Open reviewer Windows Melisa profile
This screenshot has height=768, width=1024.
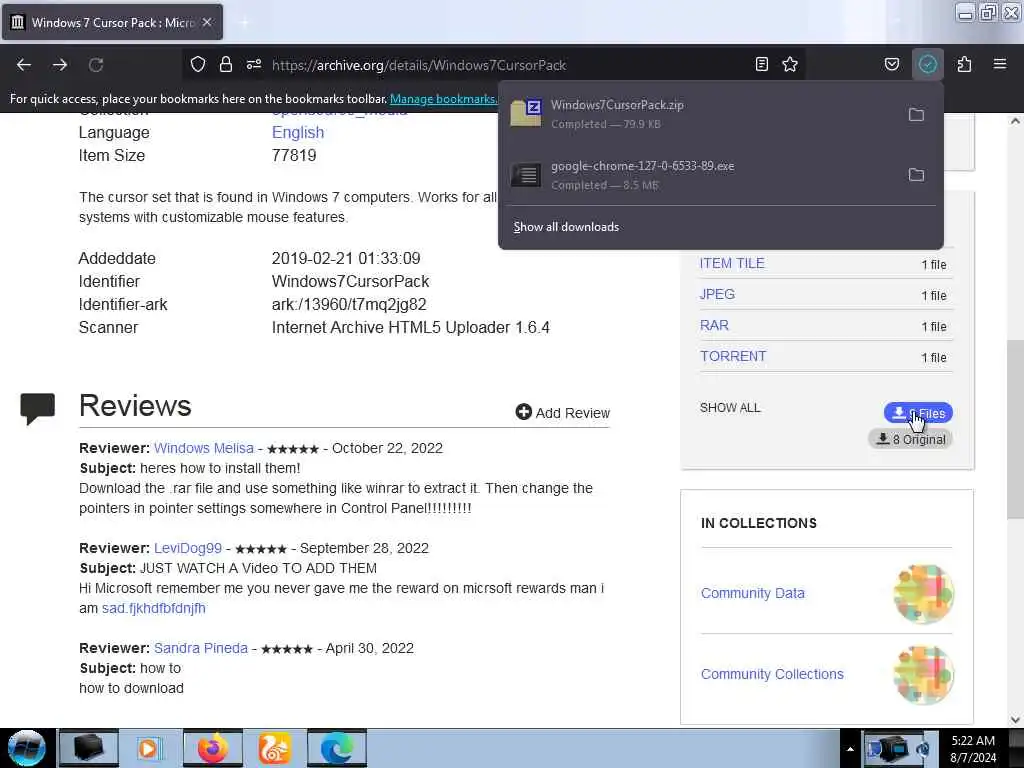[x=204, y=448]
